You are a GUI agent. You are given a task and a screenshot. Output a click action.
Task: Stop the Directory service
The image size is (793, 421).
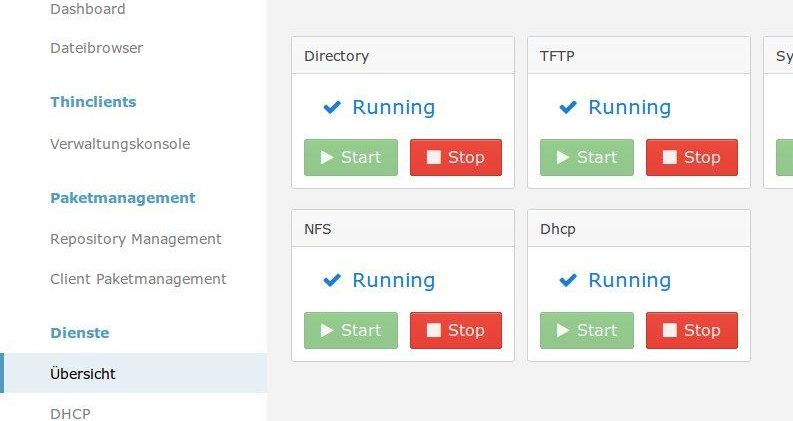click(x=456, y=157)
